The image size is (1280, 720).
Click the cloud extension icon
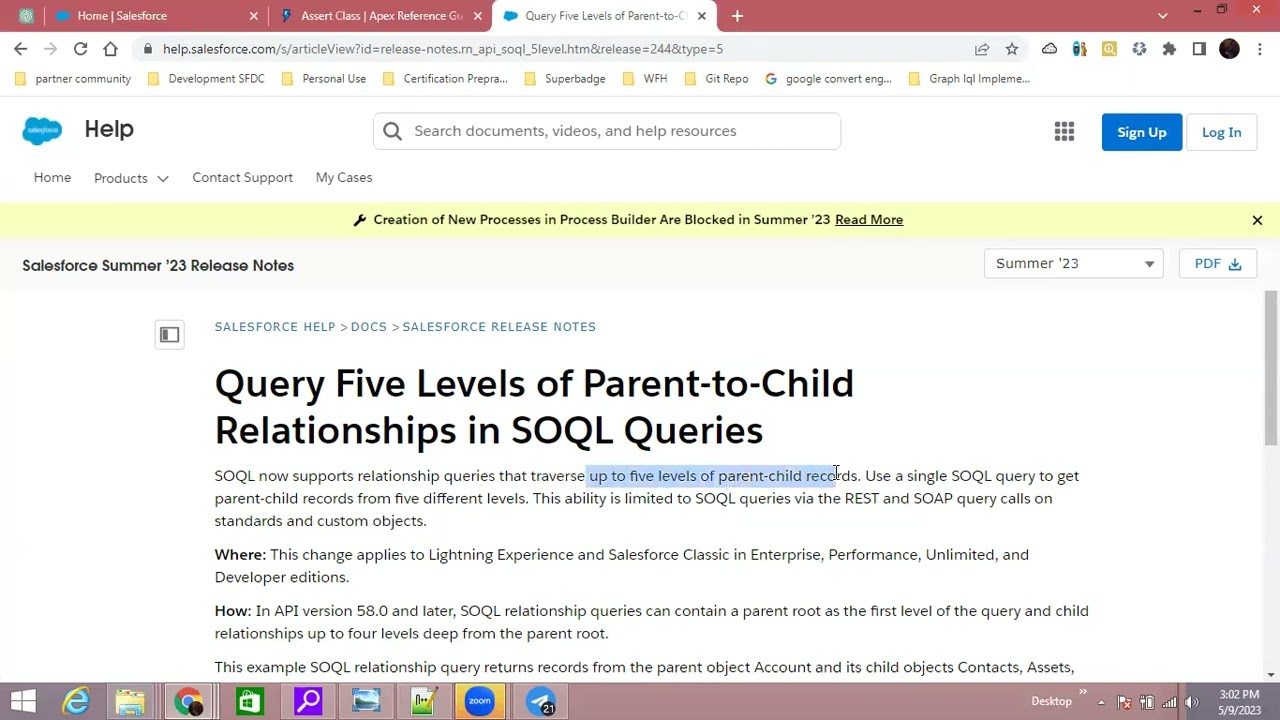(1049, 49)
